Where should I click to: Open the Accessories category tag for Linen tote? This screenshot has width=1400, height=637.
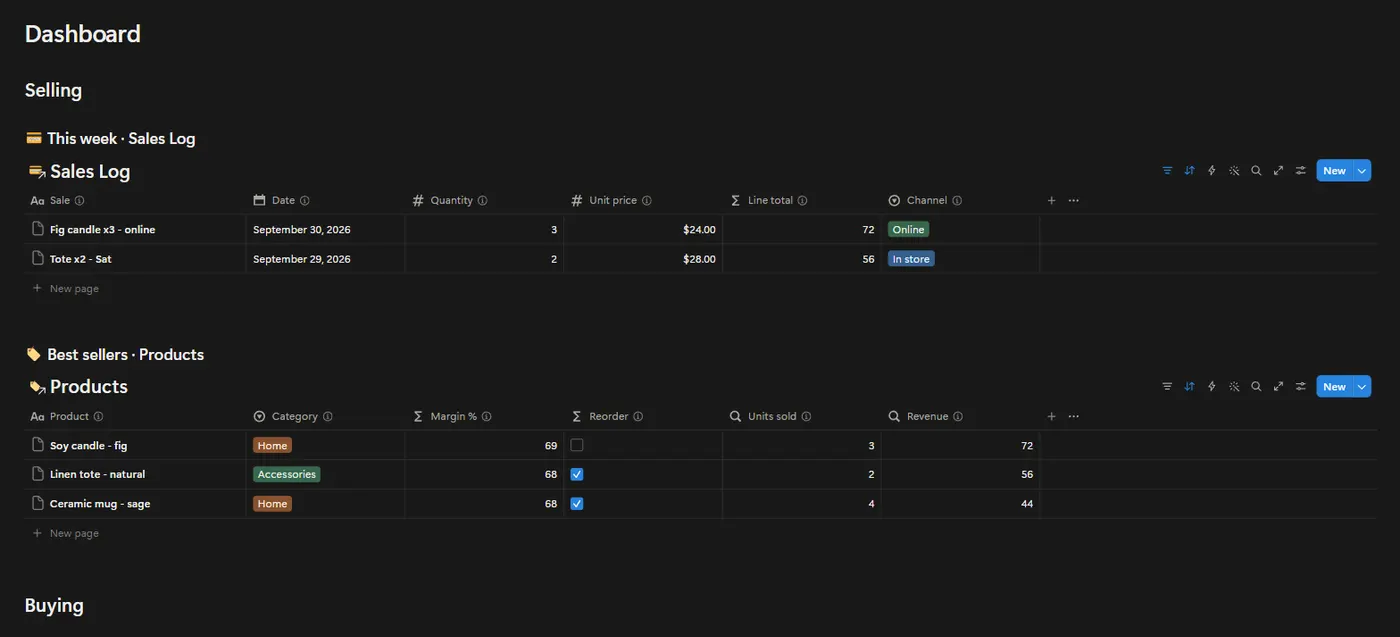coord(286,474)
